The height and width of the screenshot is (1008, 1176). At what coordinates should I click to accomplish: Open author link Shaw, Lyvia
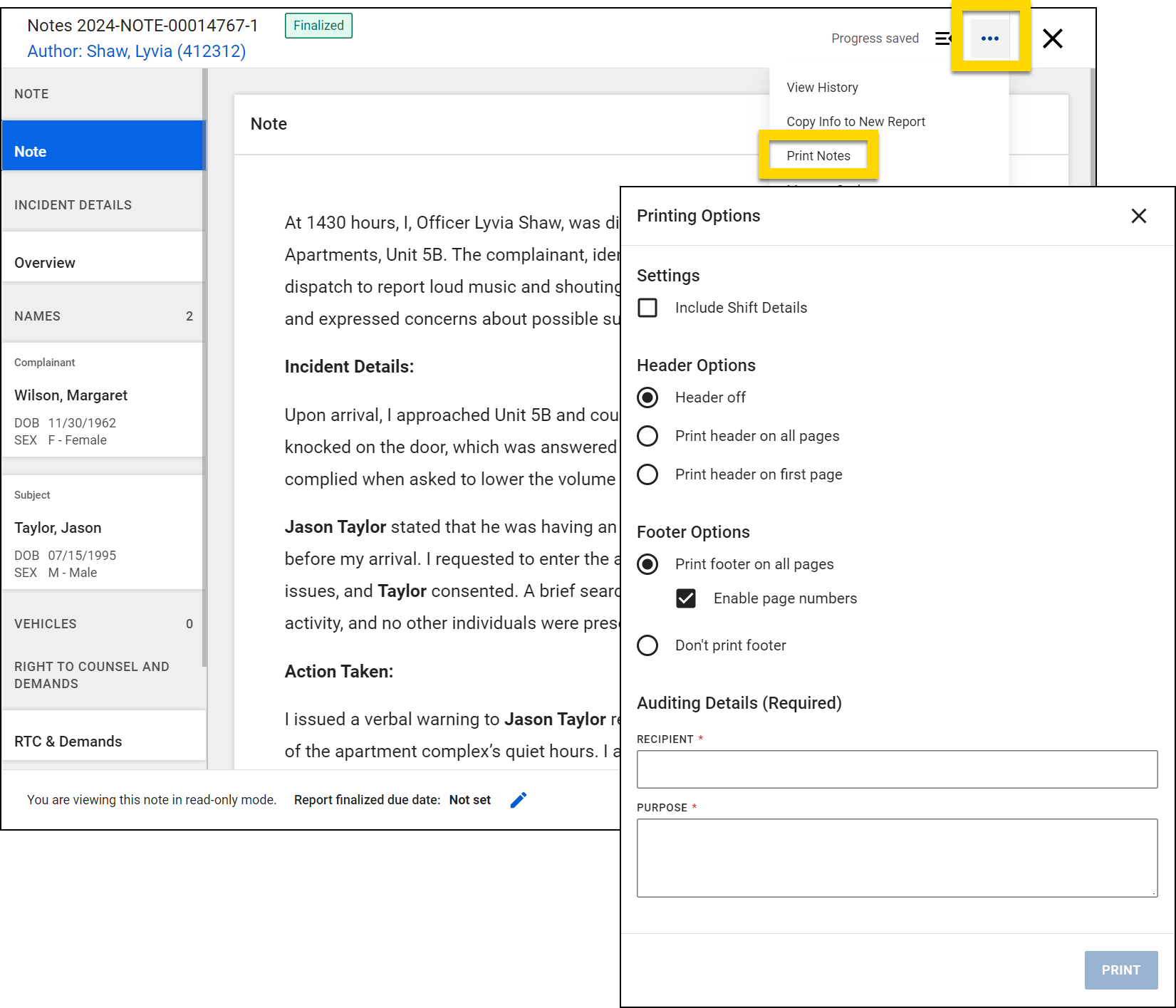pyautogui.click(x=136, y=51)
